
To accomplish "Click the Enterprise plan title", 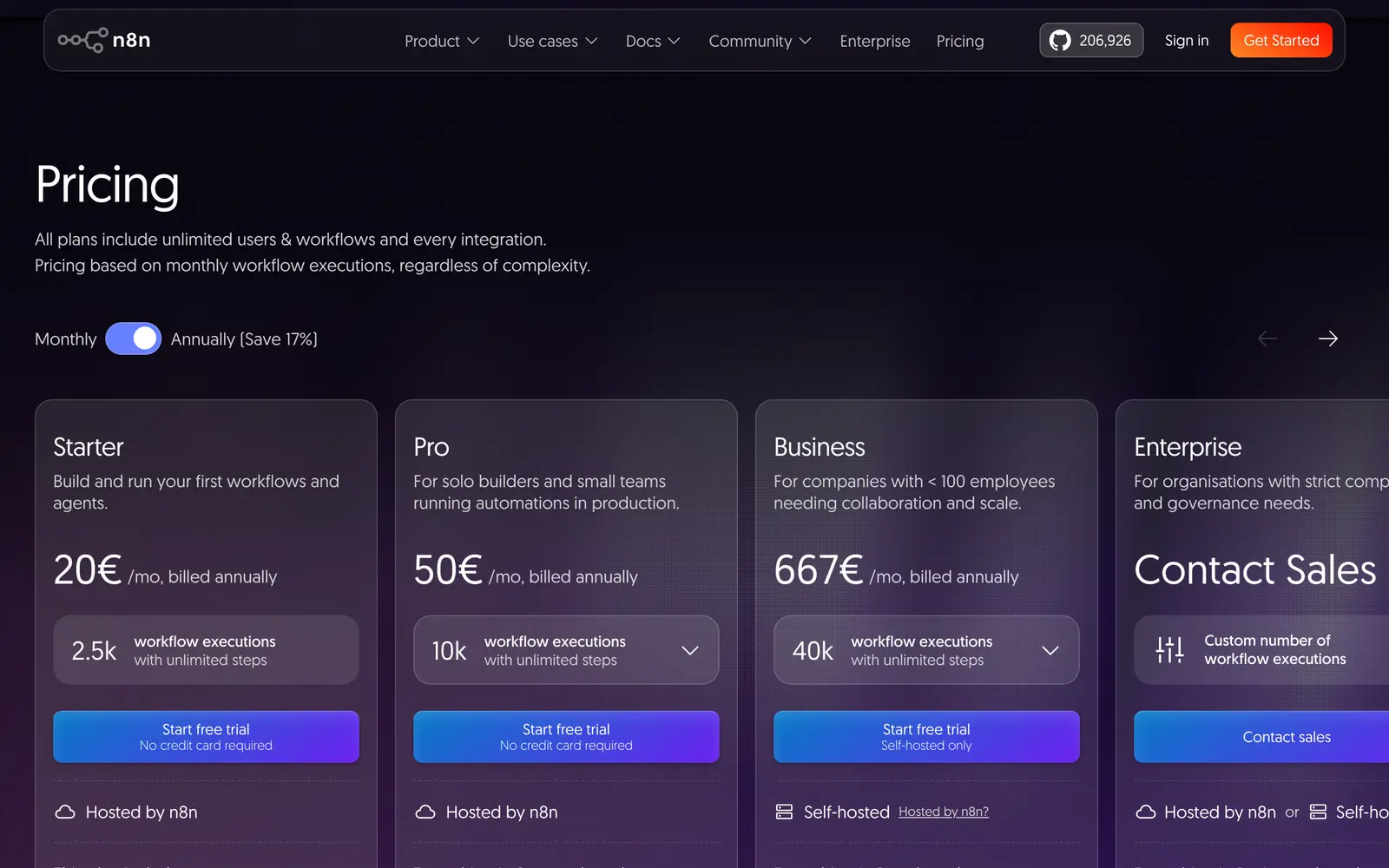I will pos(1188,447).
